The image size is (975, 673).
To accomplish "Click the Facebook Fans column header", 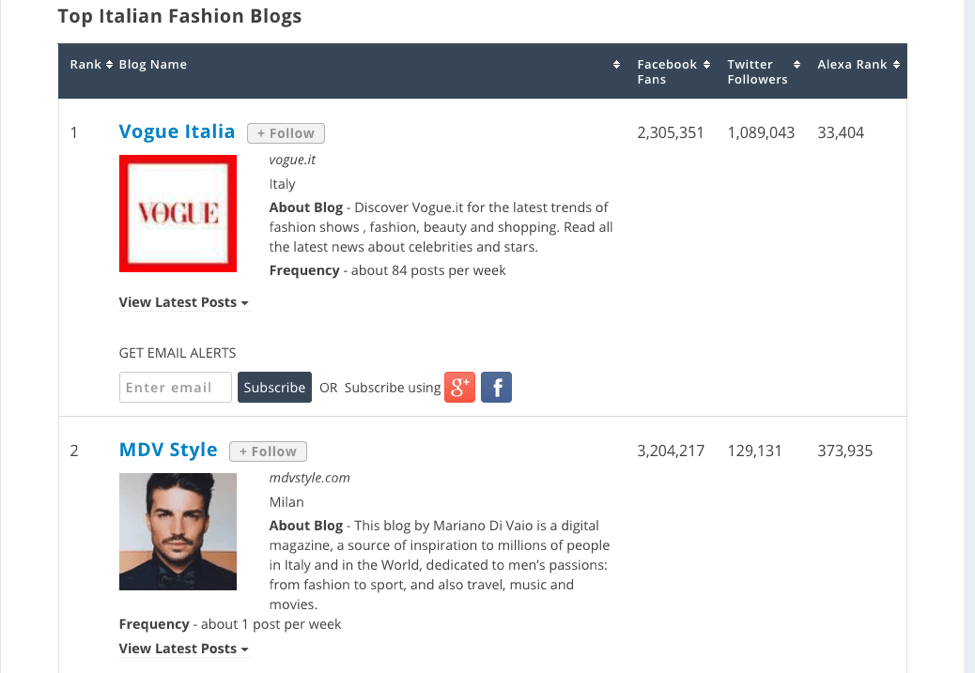I will pos(666,72).
